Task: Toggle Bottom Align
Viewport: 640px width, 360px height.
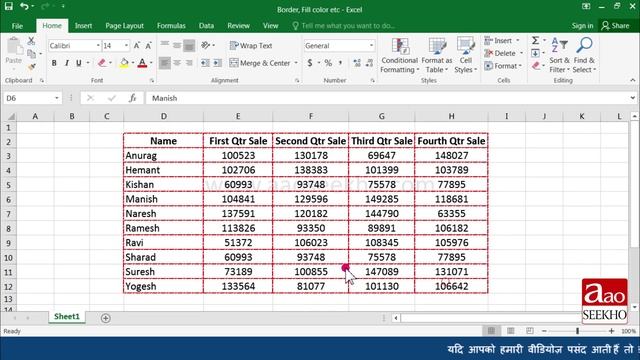Action: click(189, 45)
